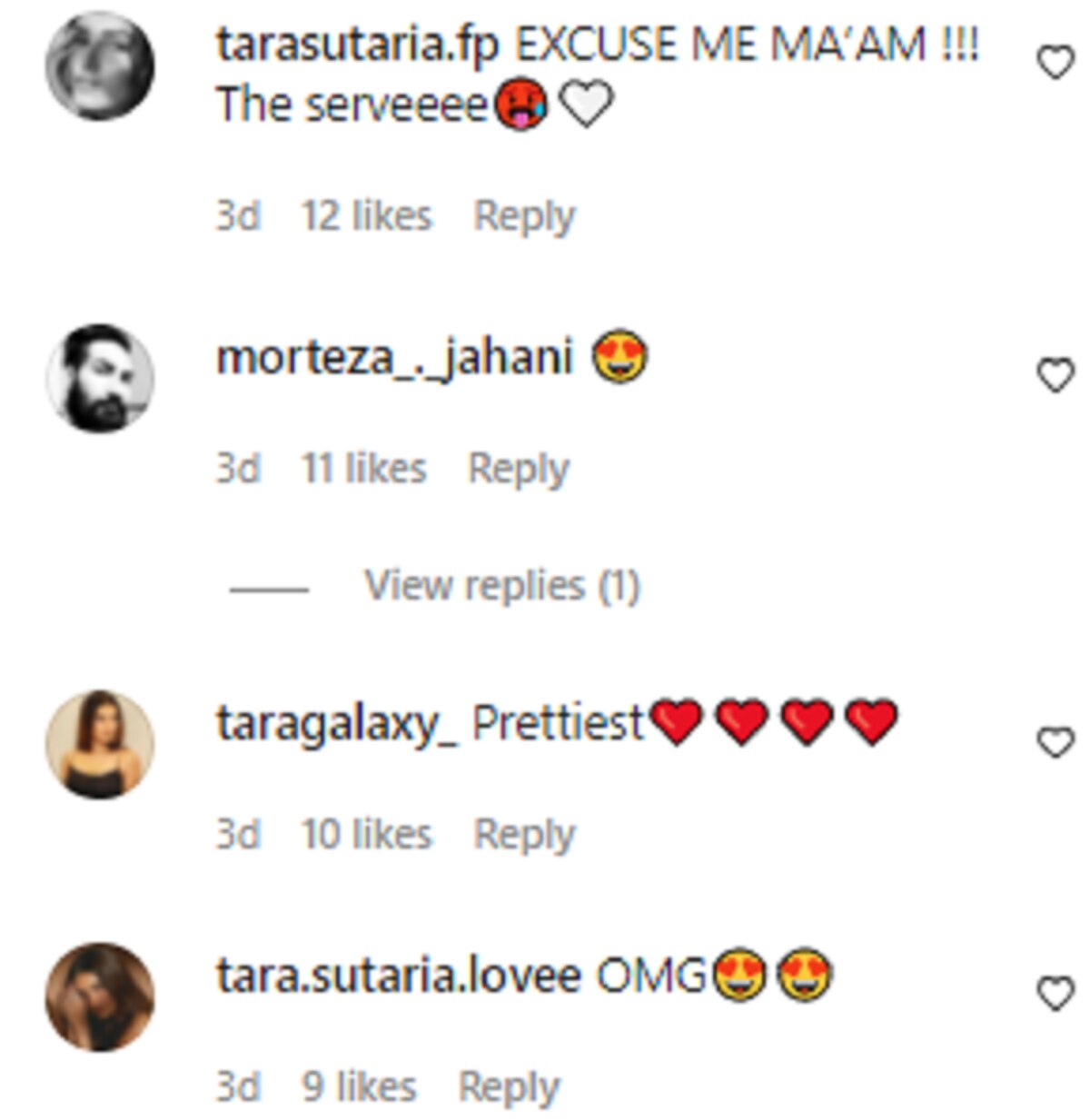Go to taragalaxy_ username link
The width and height of the screenshot is (1090, 1120).
pyautogui.click(x=337, y=724)
